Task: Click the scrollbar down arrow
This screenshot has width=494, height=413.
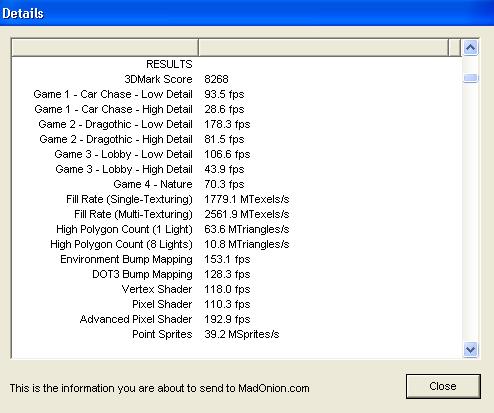Action: click(470, 350)
